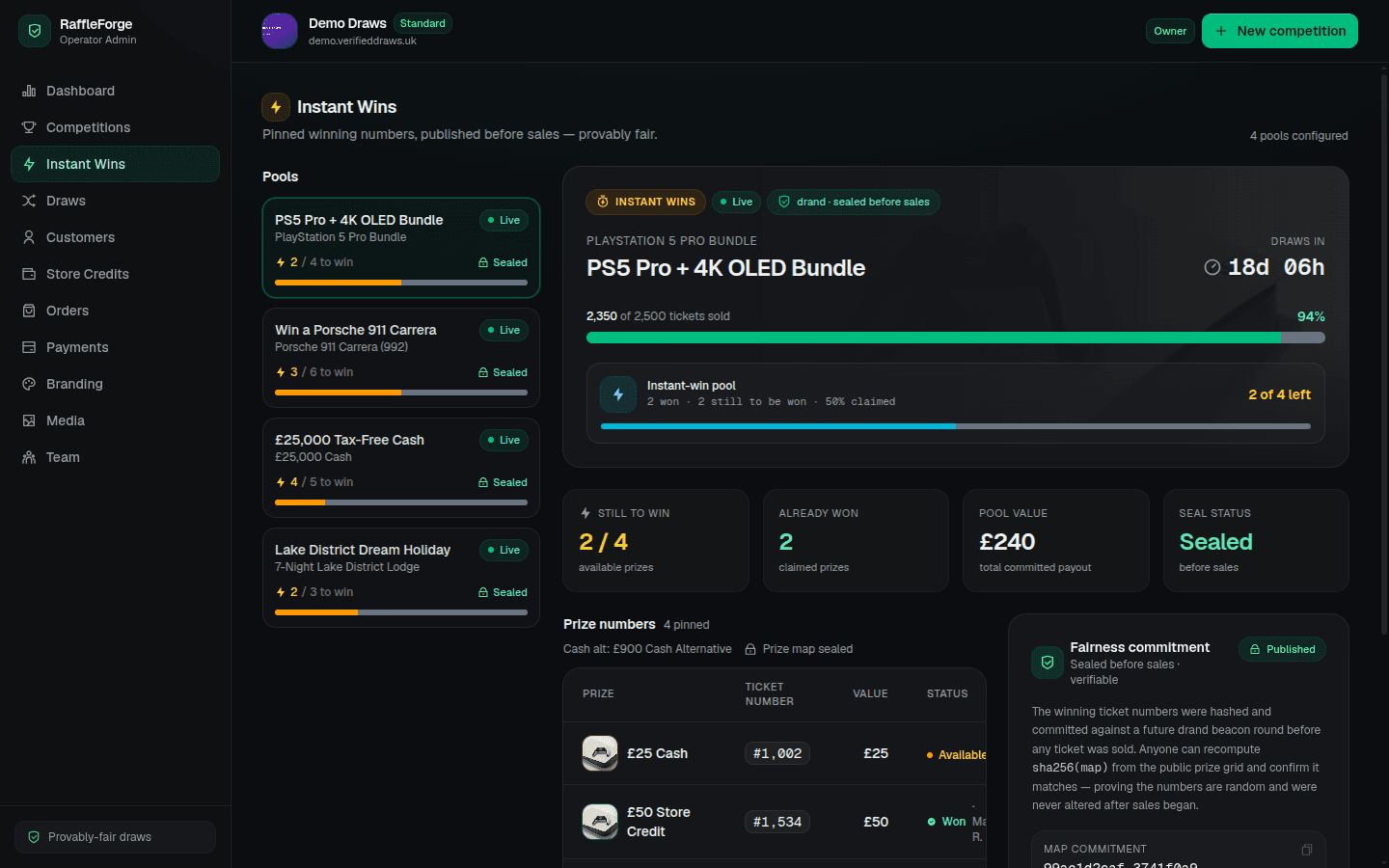This screenshot has width=1389, height=868.
Task: Go to the Competitions section
Action: pos(115,127)
